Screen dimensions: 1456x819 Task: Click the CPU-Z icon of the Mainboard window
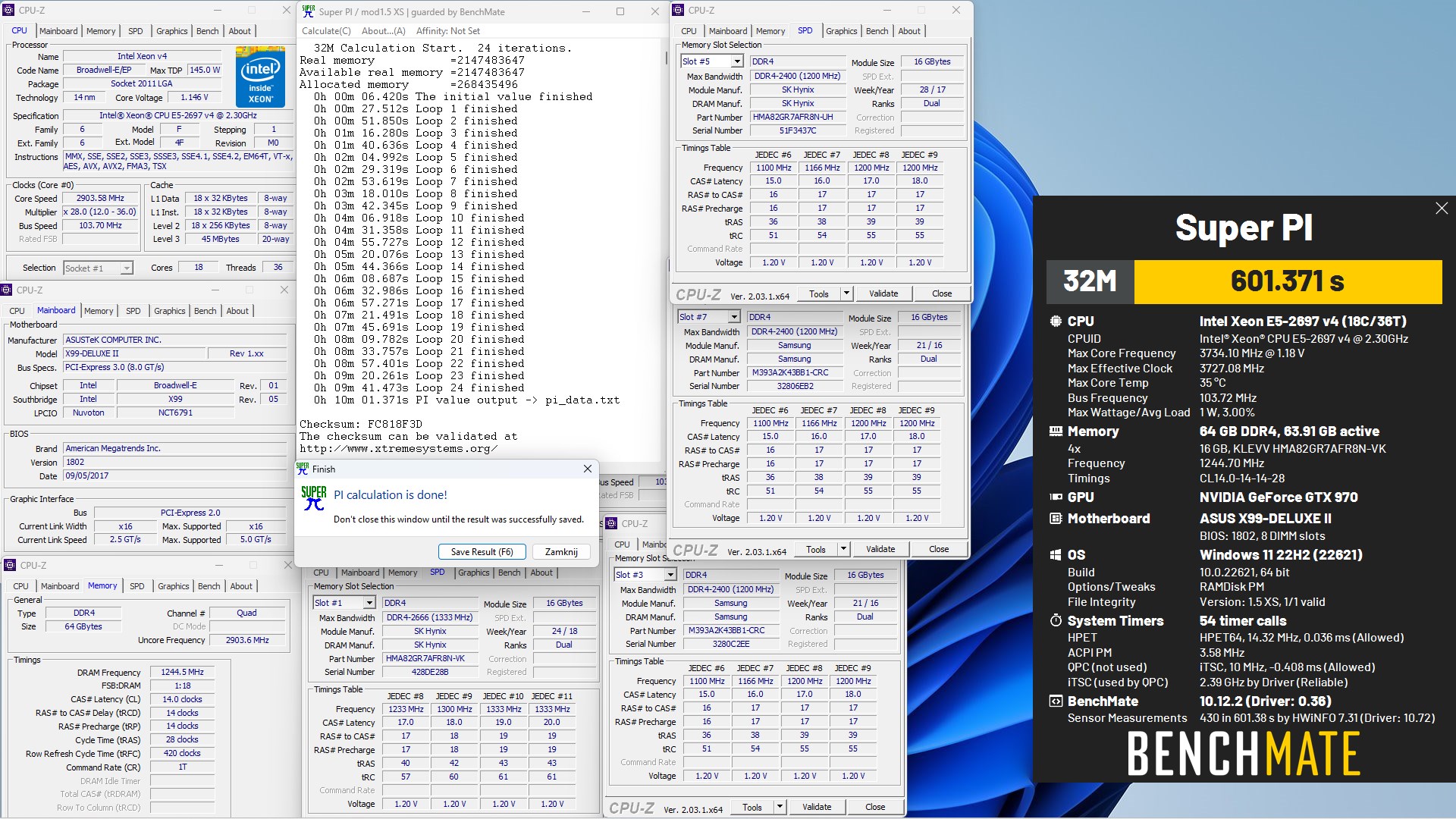click(x=7, y=290)
